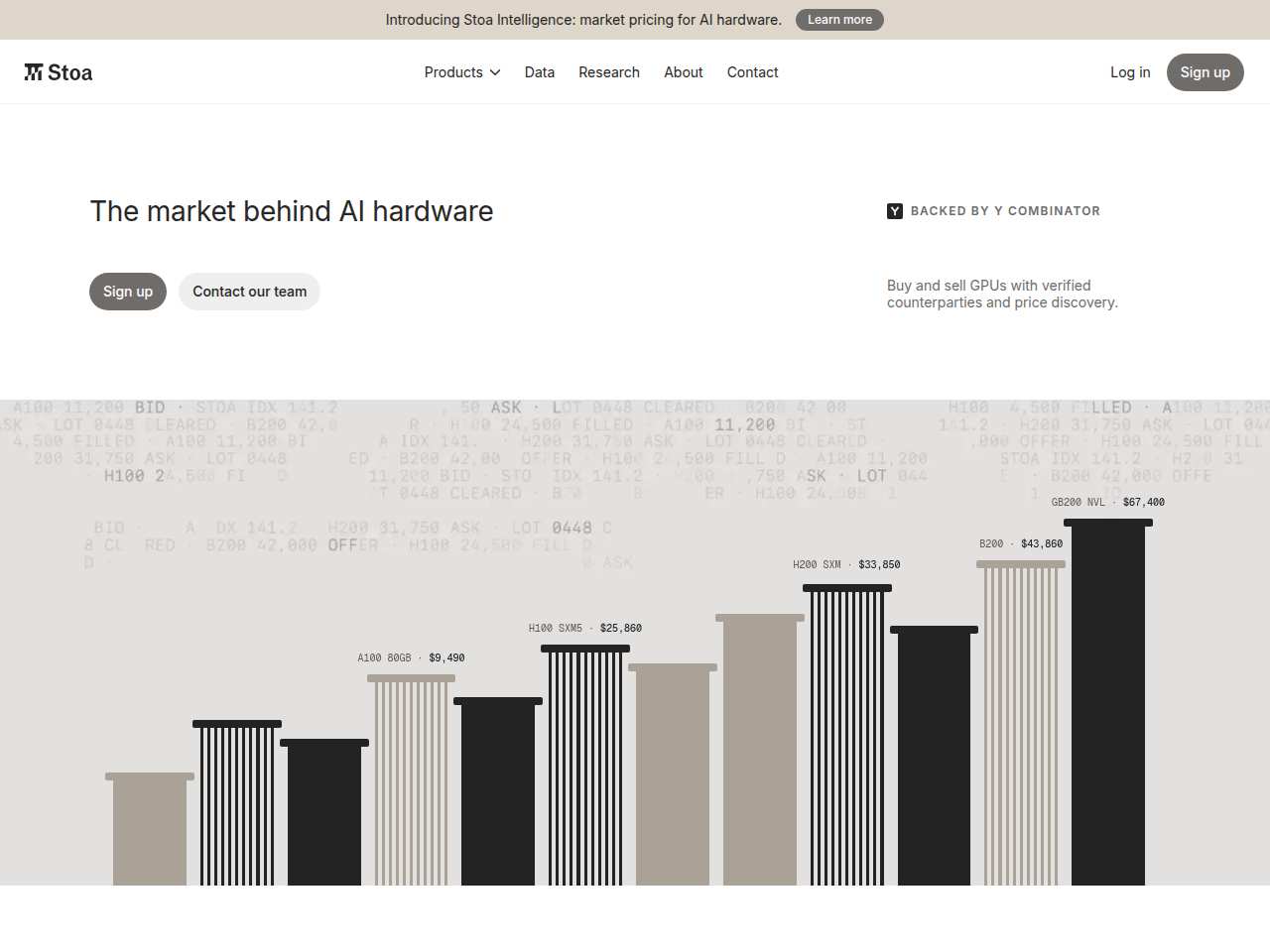Open the About page
1270x952 pixels.
point(684,72)
